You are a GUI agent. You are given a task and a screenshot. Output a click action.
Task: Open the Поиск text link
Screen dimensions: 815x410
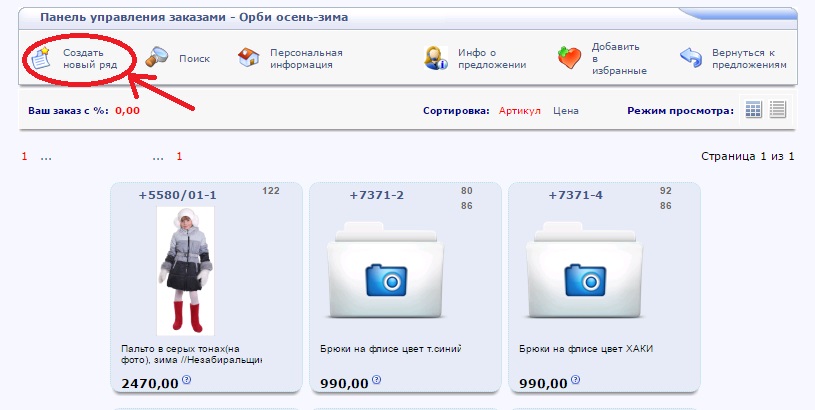[x=194, y=59]
